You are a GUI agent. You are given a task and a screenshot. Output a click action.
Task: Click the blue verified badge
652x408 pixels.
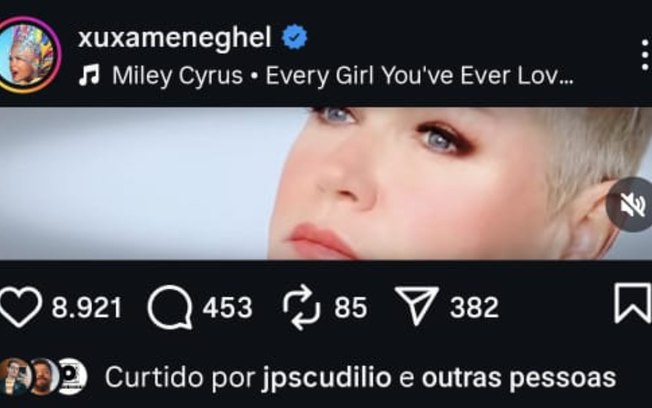click(294, 37)
